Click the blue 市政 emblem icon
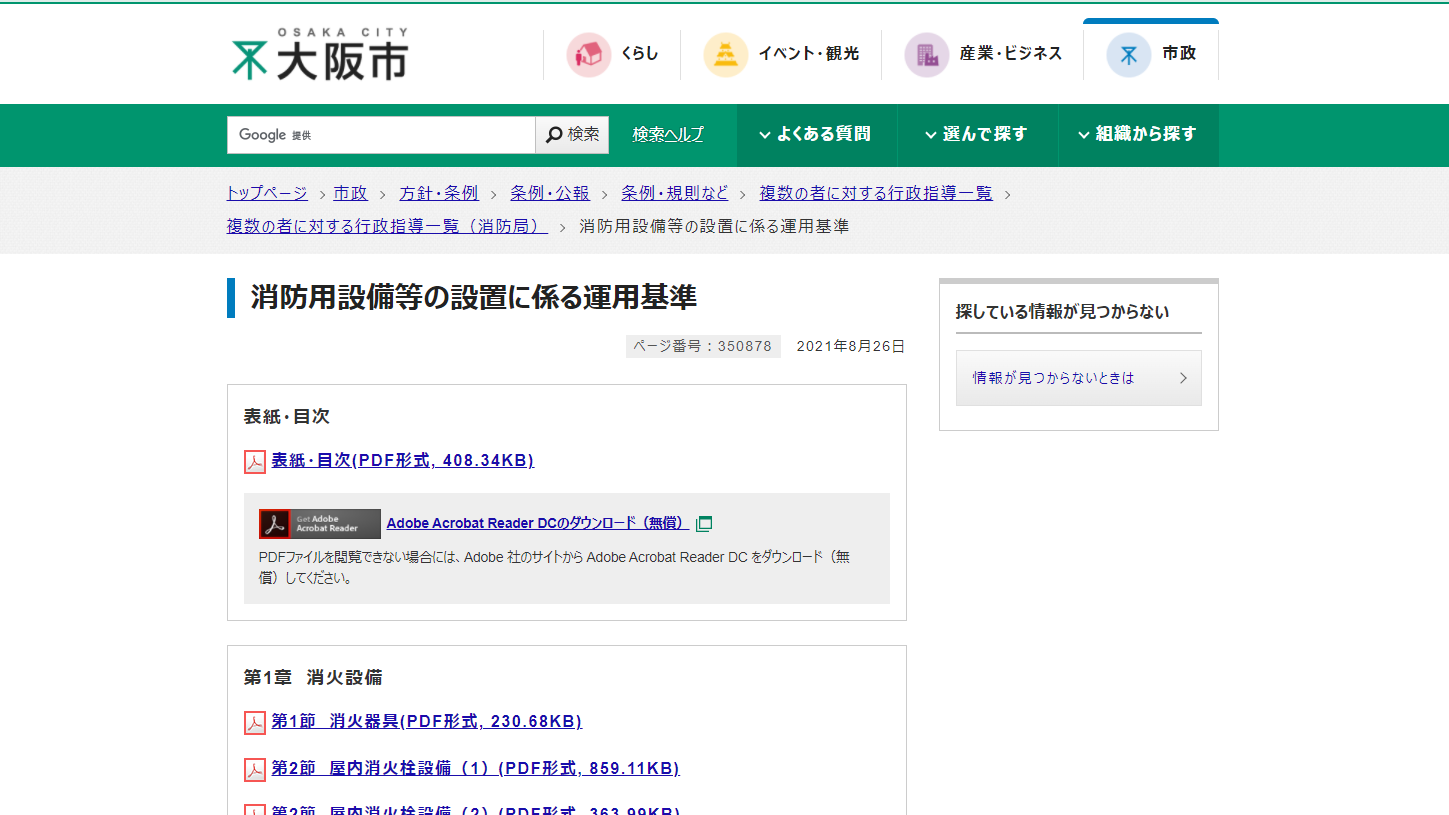Image resolution: width=1449 pixels, height=815 pixels. 1129,54
